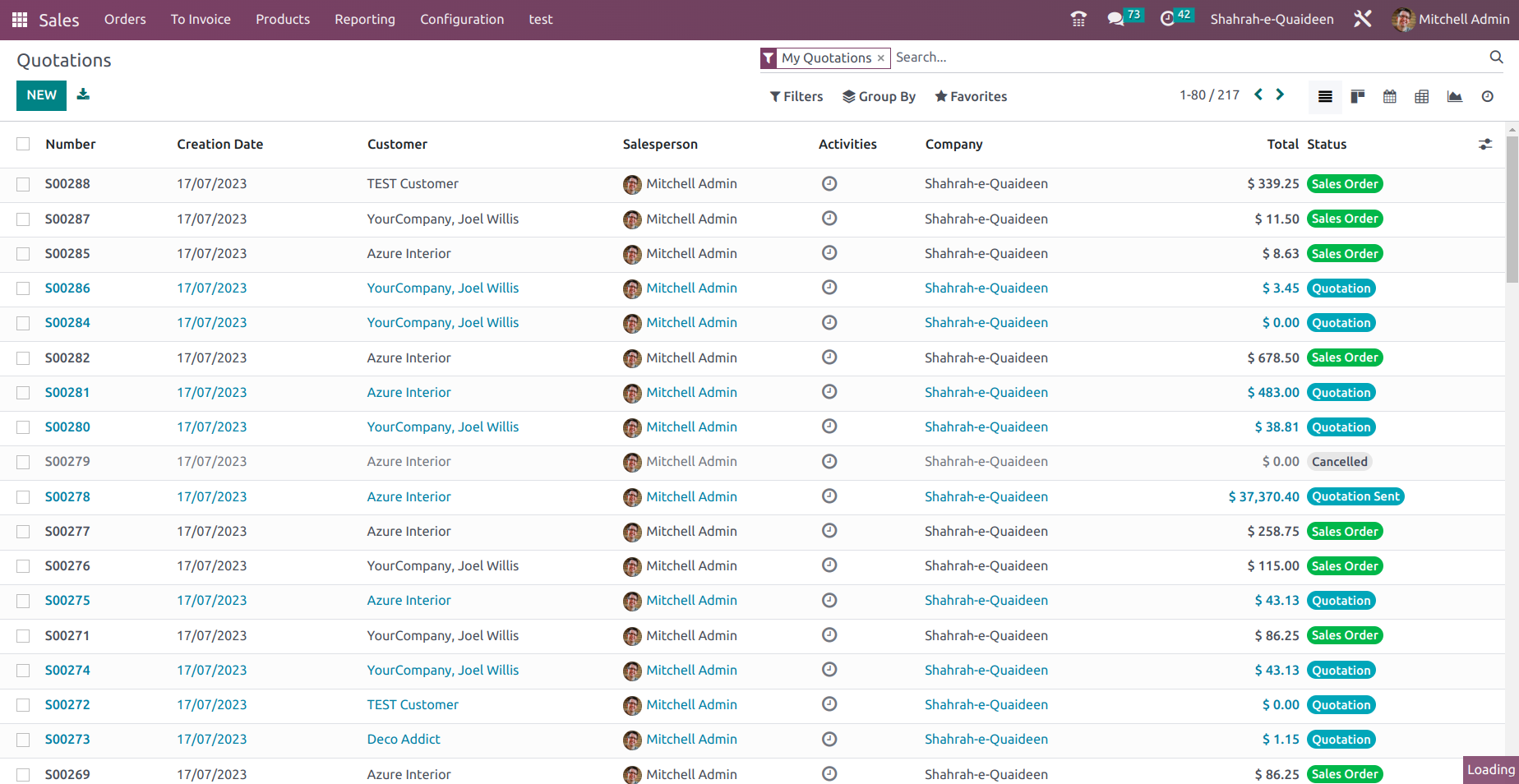This screenshot has height=784, width=1519.
Task: Switch to Kanban view
Action: [1358, 97]
